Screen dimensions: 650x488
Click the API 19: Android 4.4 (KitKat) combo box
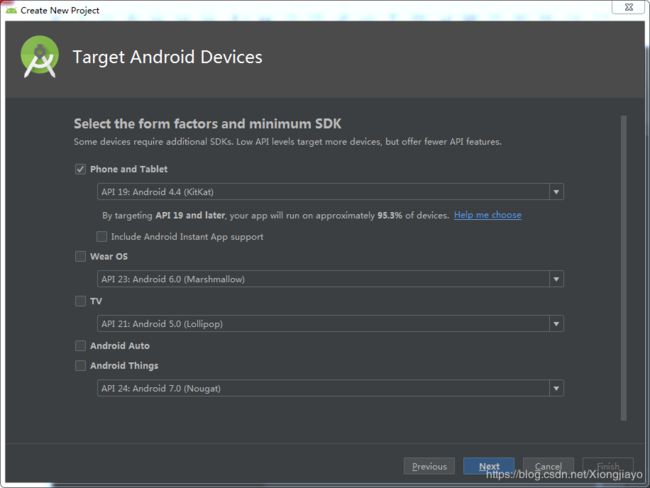(x=330, y=192)
